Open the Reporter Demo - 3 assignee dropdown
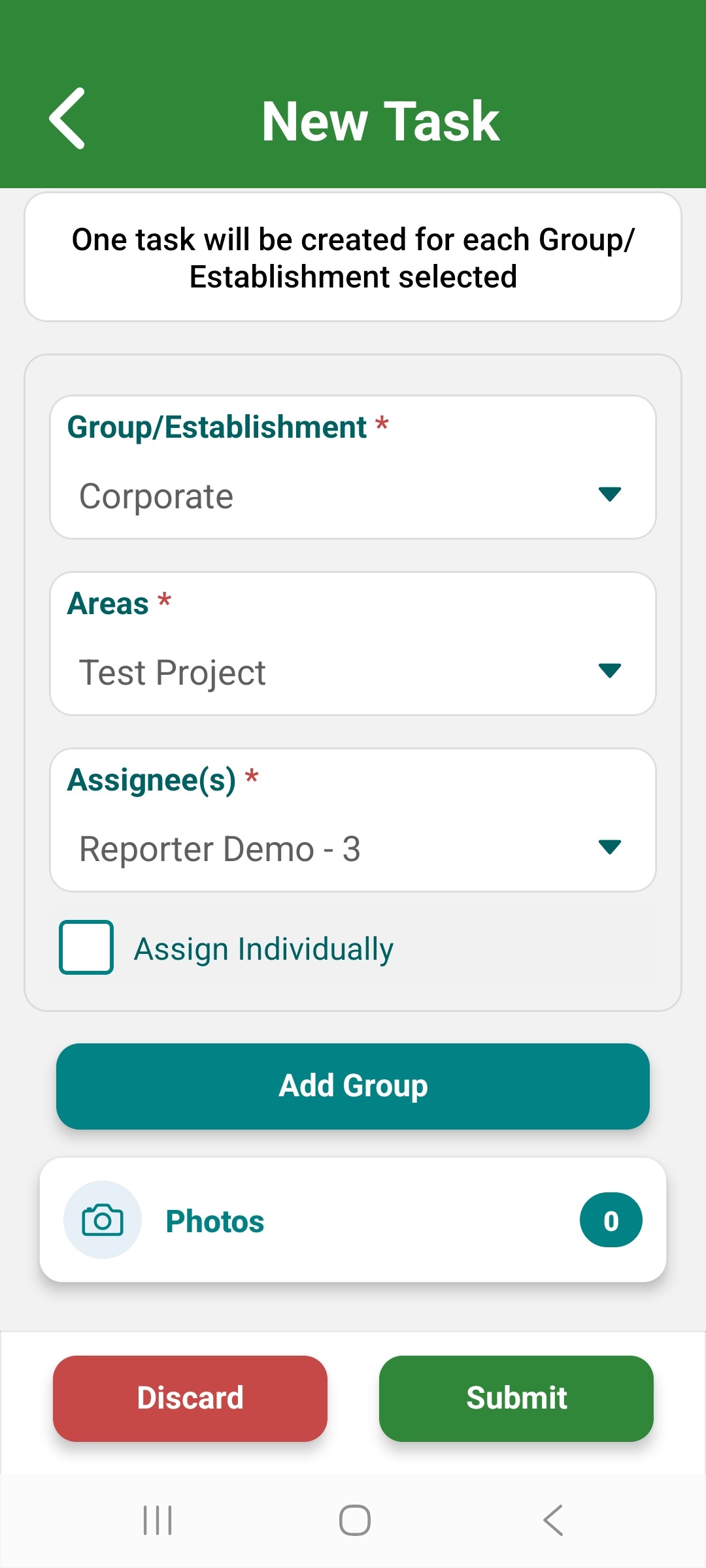Viewport: 706px width, 1568px height. click(x=353, y=820)
